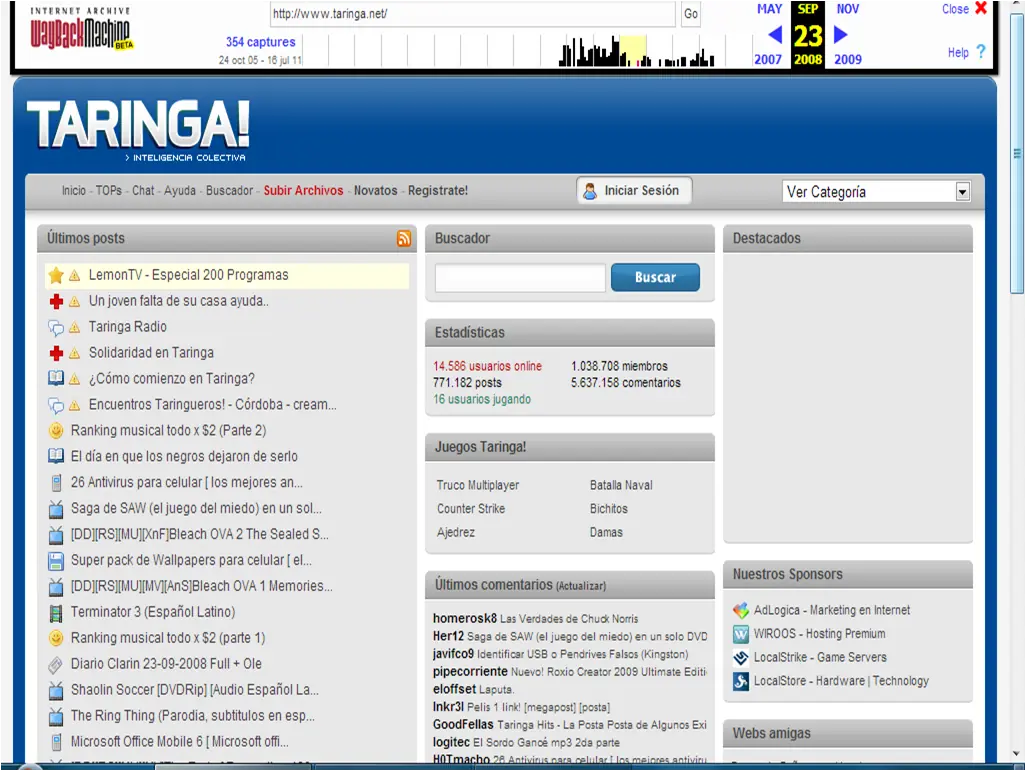Click the star icon beside LemonTV post
This screenshot has width=1026, height=771.
click(x=56, y=276)
